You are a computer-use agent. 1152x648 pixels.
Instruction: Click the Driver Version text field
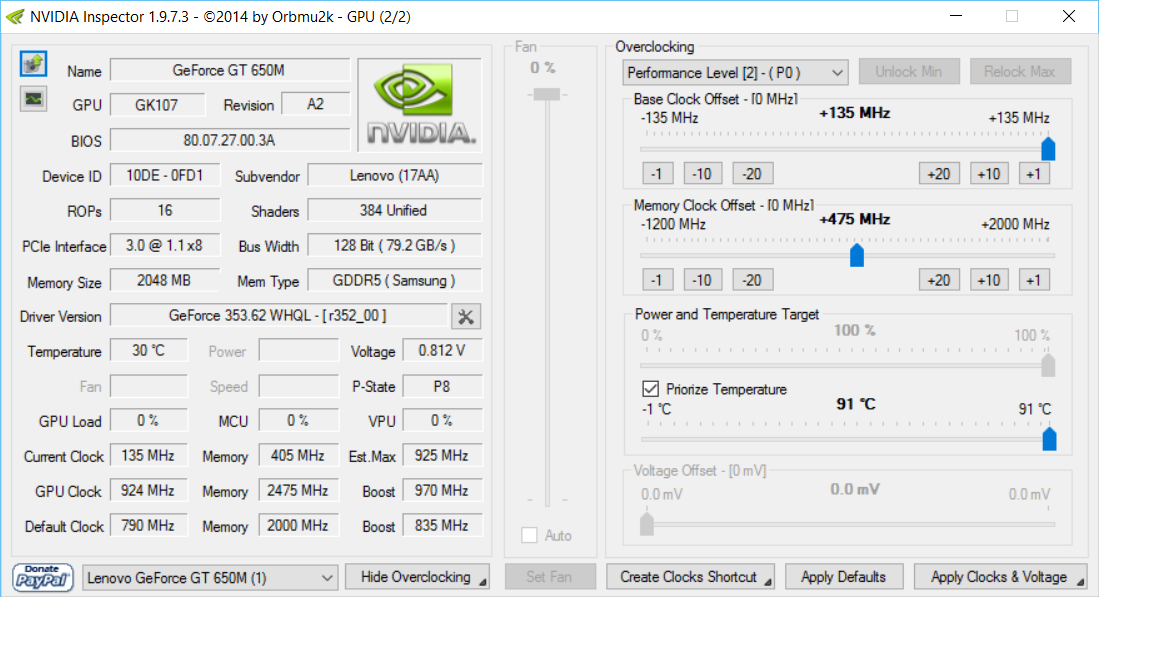(x=278, y=316)
